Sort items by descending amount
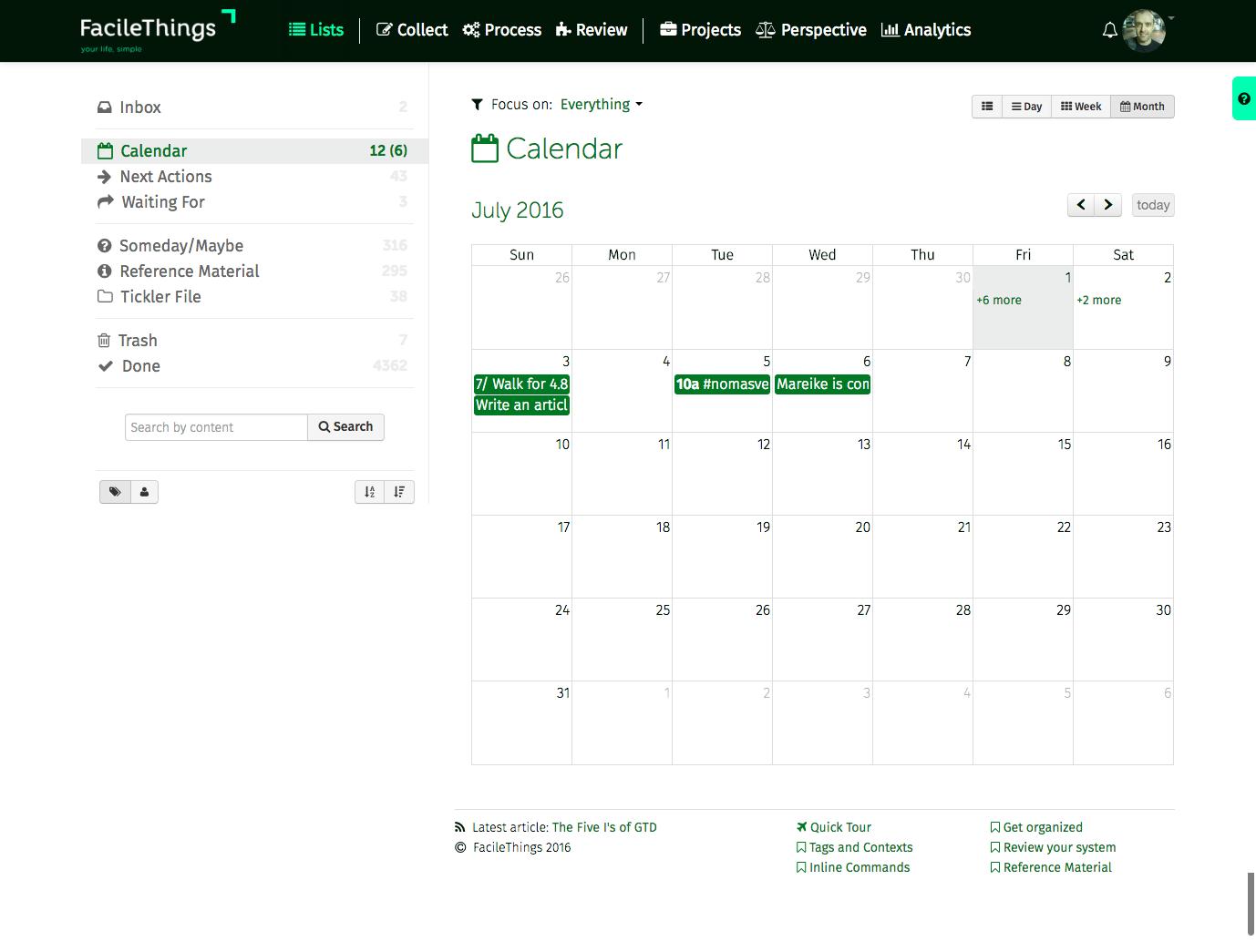The height and width of the screenshot is (952, 1256). tap(399, 492)
